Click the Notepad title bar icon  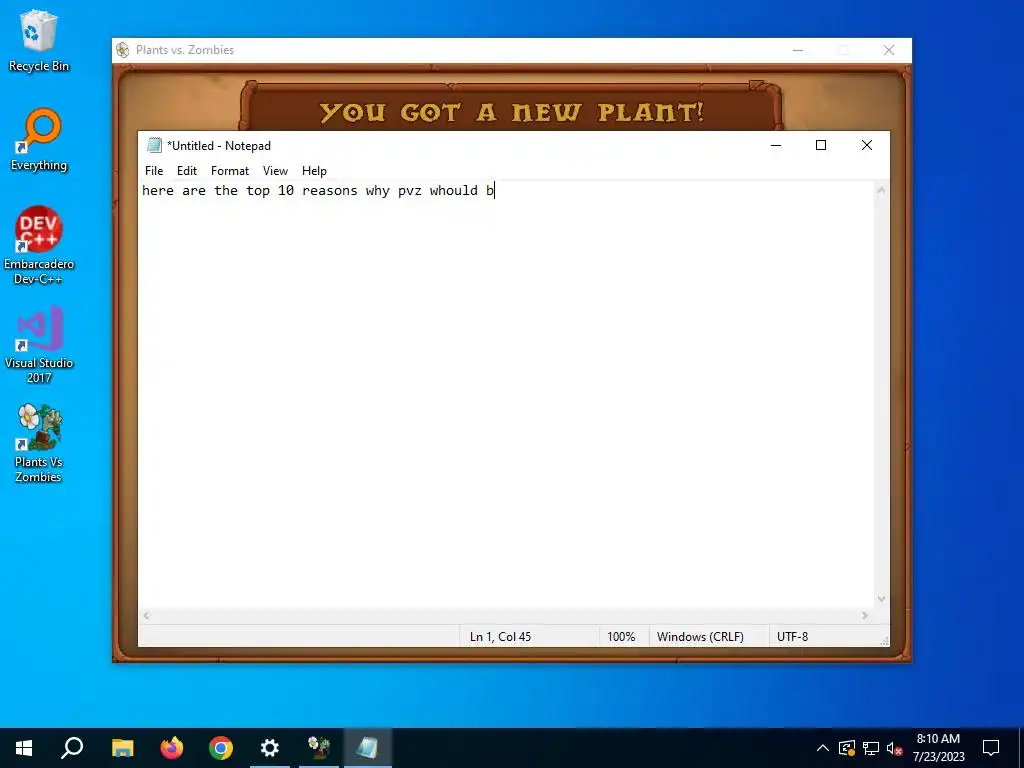(154, 145)
